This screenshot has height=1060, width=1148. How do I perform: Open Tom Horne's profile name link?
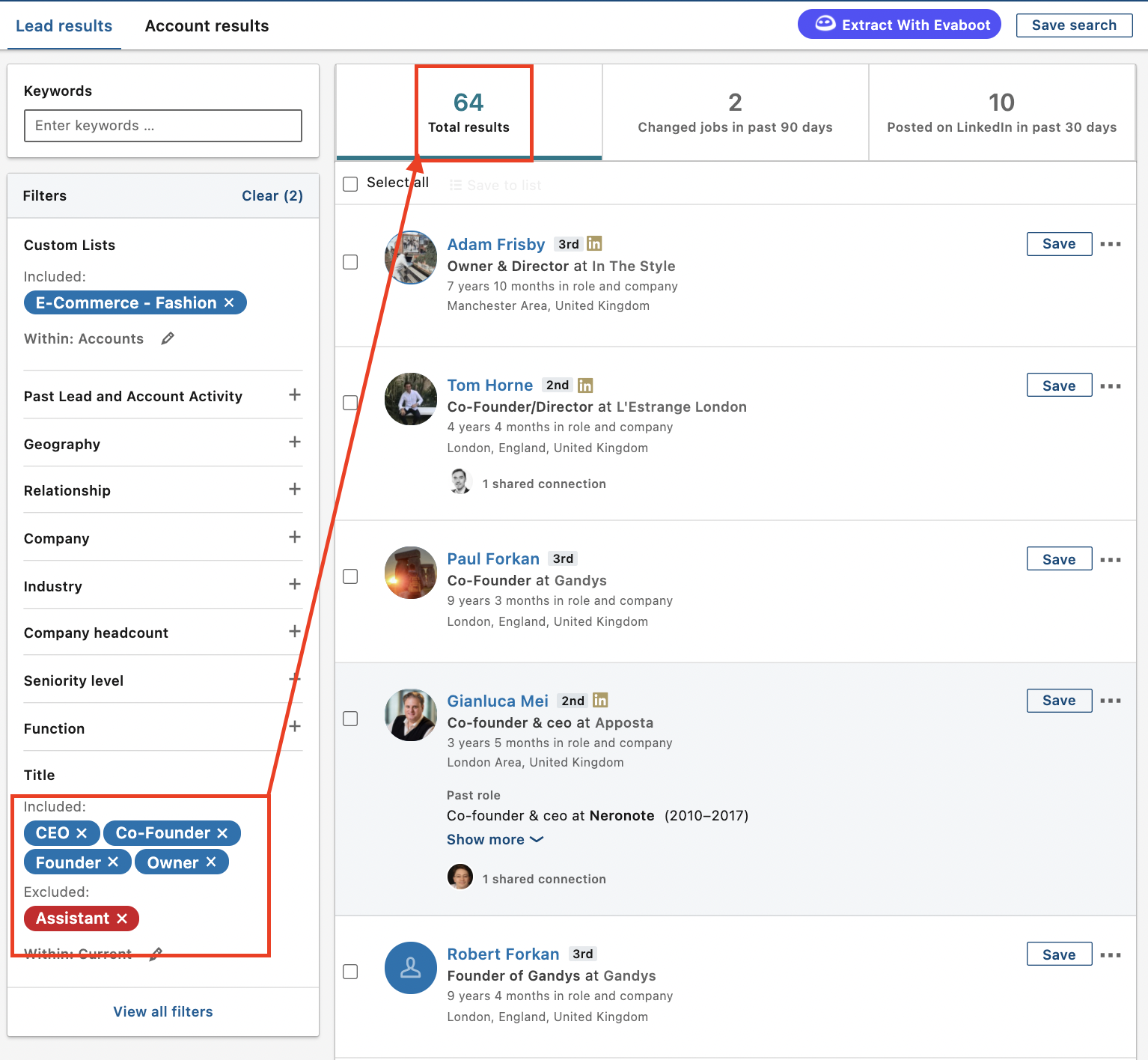(x=490, y=386)
